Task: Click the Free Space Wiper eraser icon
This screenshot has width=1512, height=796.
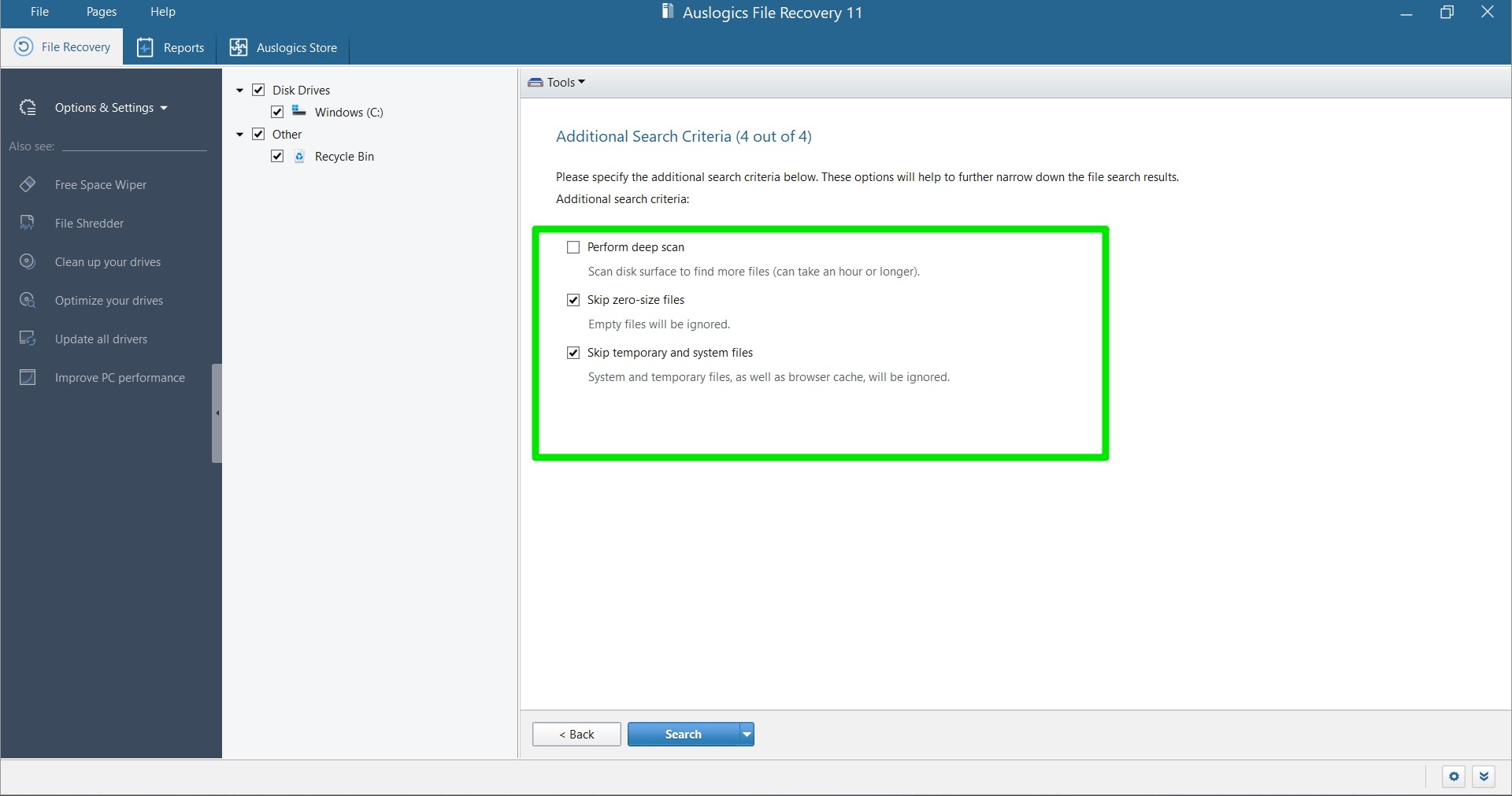Action: pos(28,184)
